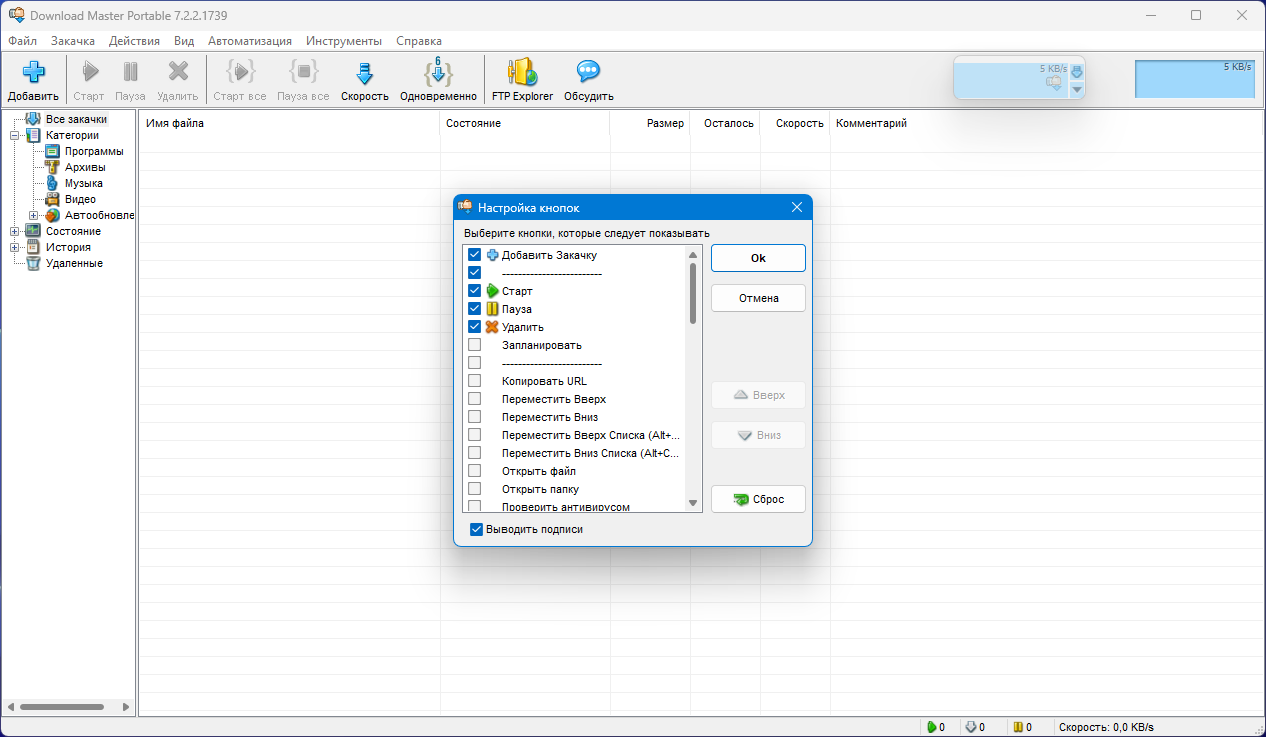
Task: Select the Музыка category icon
Action: click(52, 183)
